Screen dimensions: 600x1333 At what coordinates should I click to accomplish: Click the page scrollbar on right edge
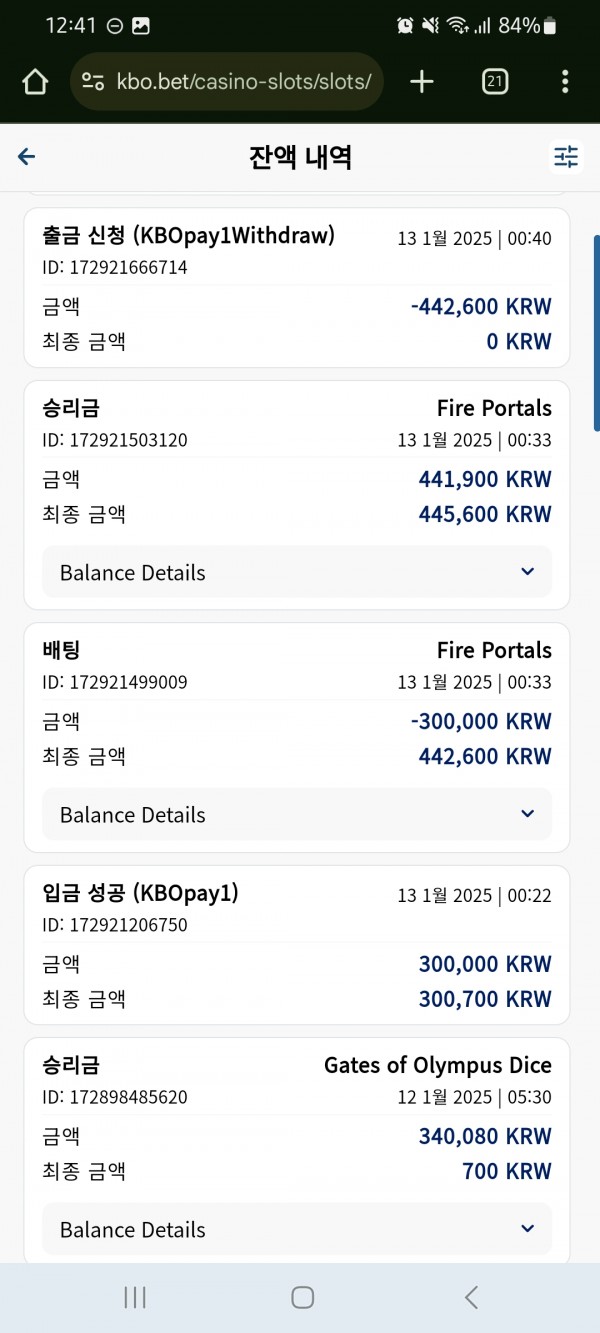pos(597,333)
